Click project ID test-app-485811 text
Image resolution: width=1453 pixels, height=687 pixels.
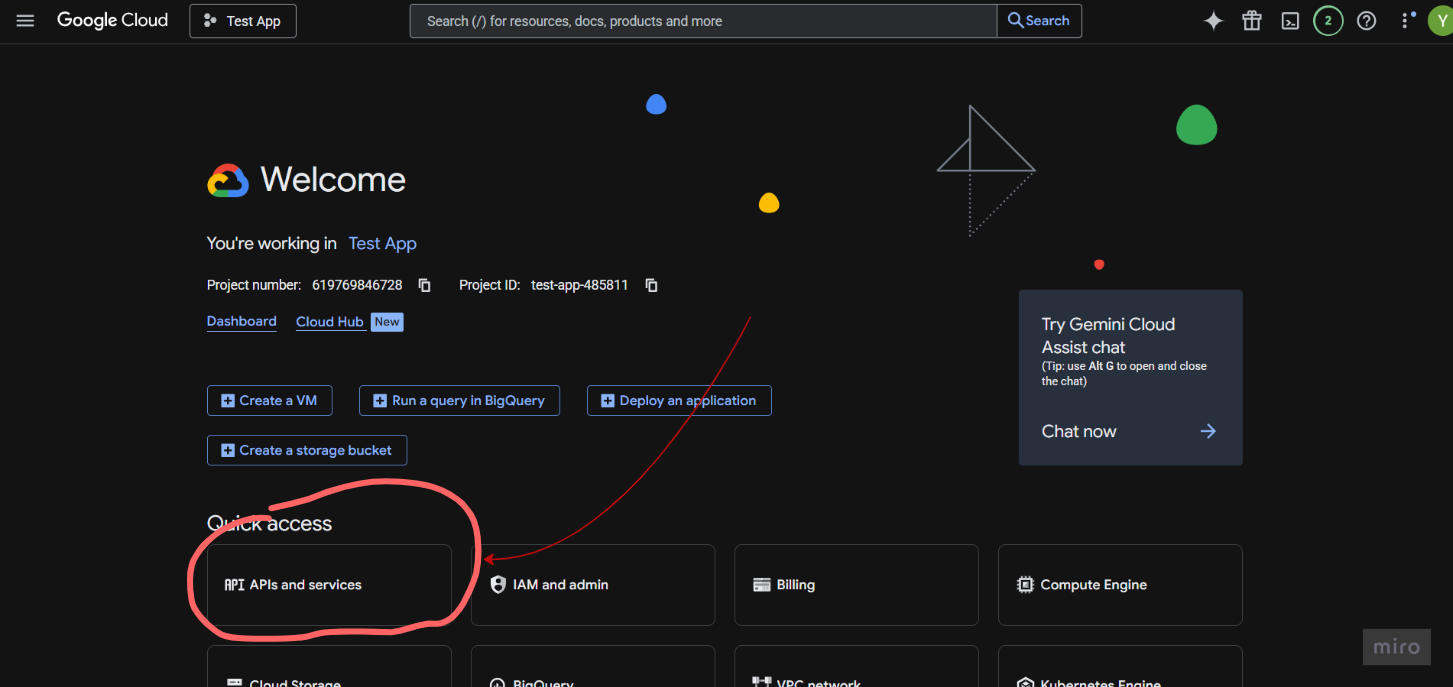(580, 285)
